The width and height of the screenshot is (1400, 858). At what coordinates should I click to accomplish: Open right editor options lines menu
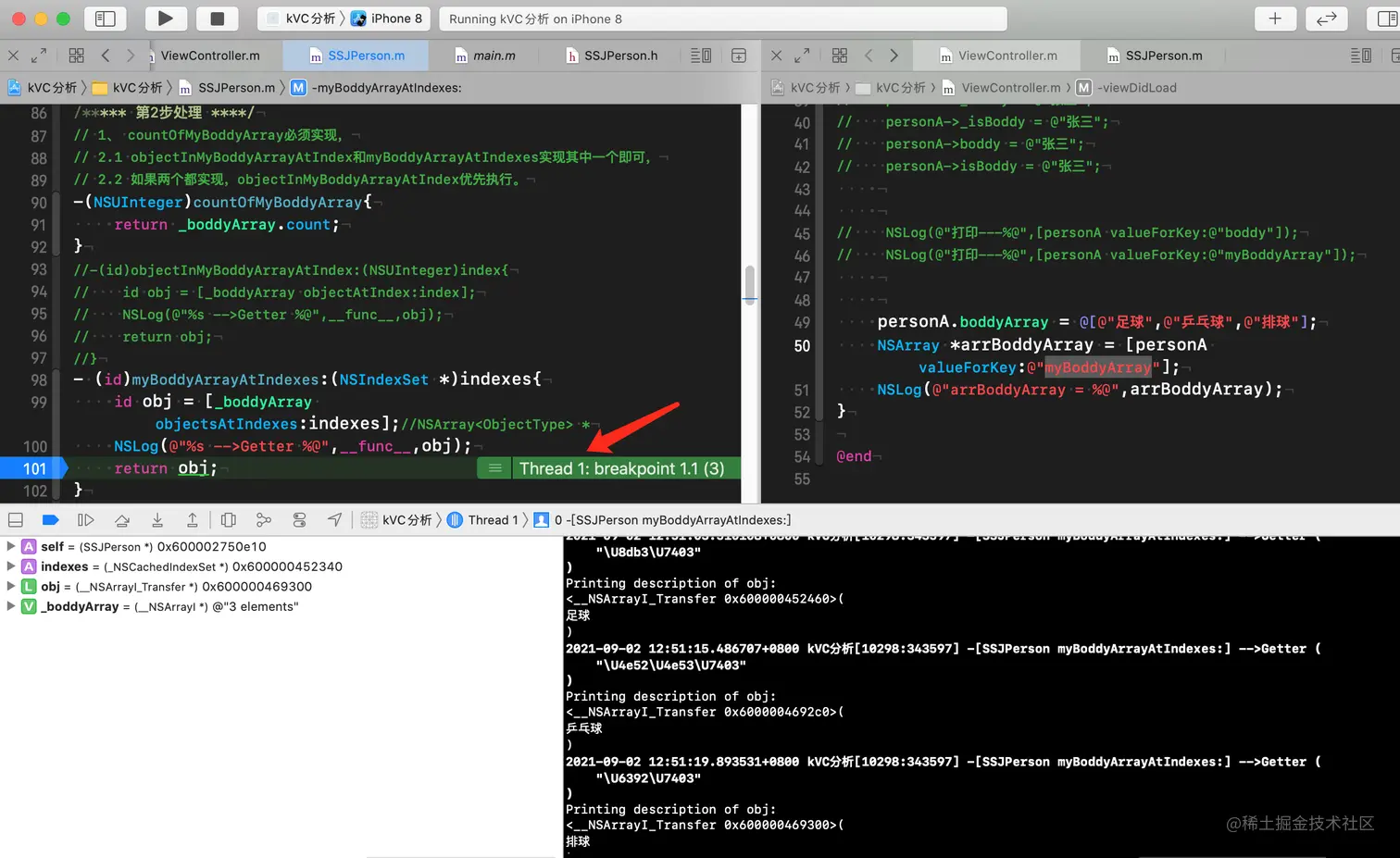tap(1361, 56)
